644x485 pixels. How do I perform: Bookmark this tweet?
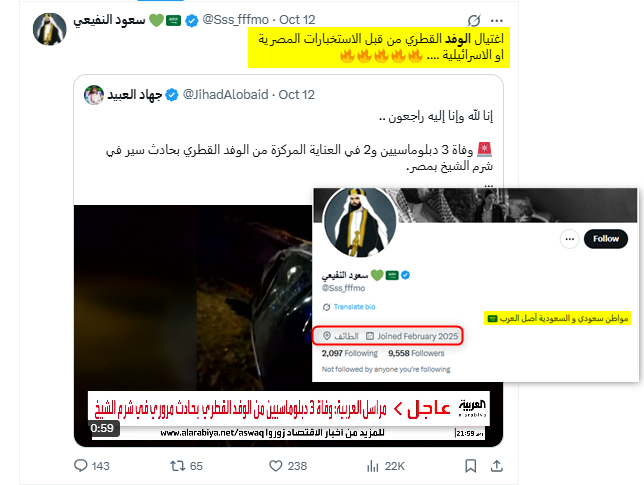click(x=470, y=466)
